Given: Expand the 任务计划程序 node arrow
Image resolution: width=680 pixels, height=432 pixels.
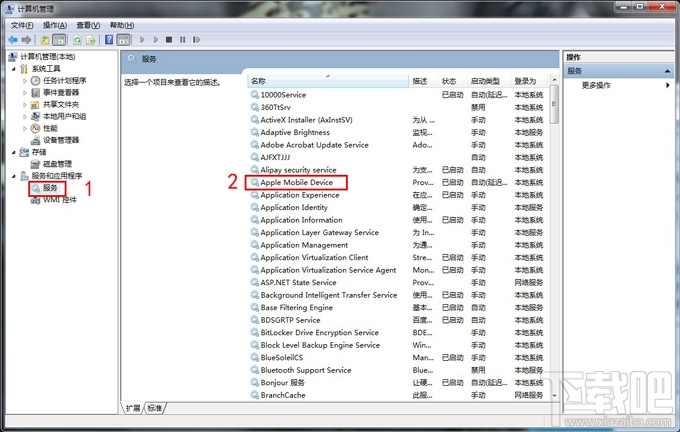Looking at the screenshot, I should (x=25, y=81).
